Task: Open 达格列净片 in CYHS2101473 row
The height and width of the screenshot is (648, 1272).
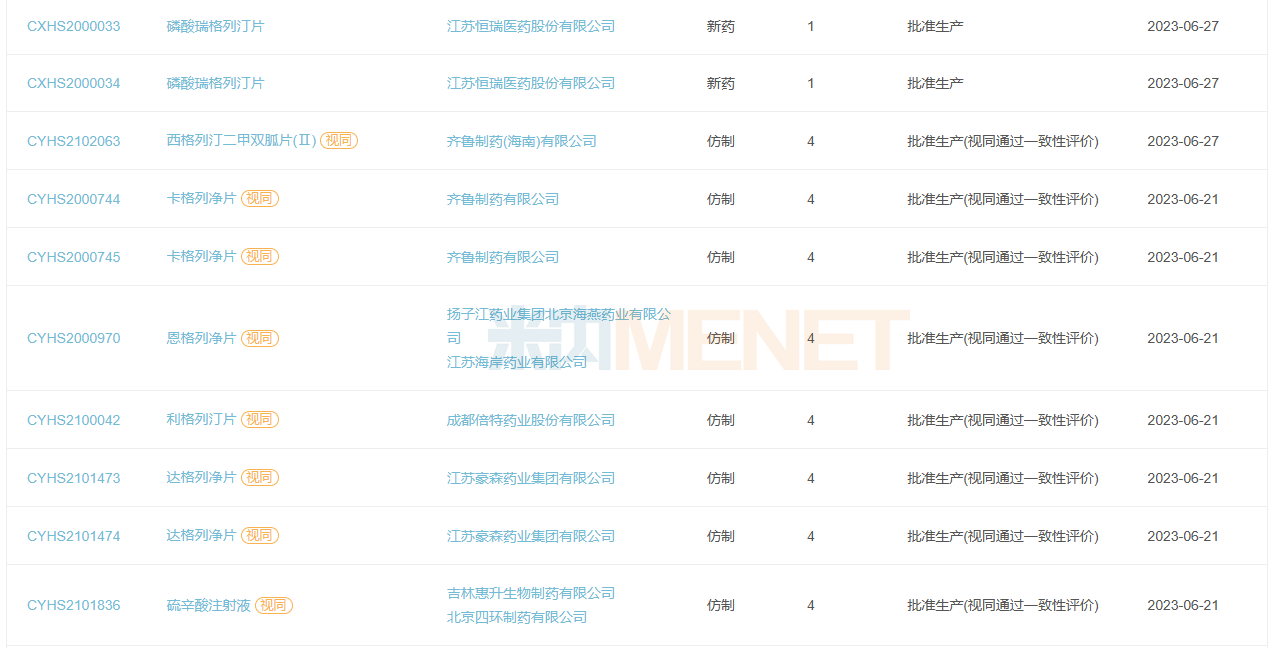Action: click(x=201, y=478)
